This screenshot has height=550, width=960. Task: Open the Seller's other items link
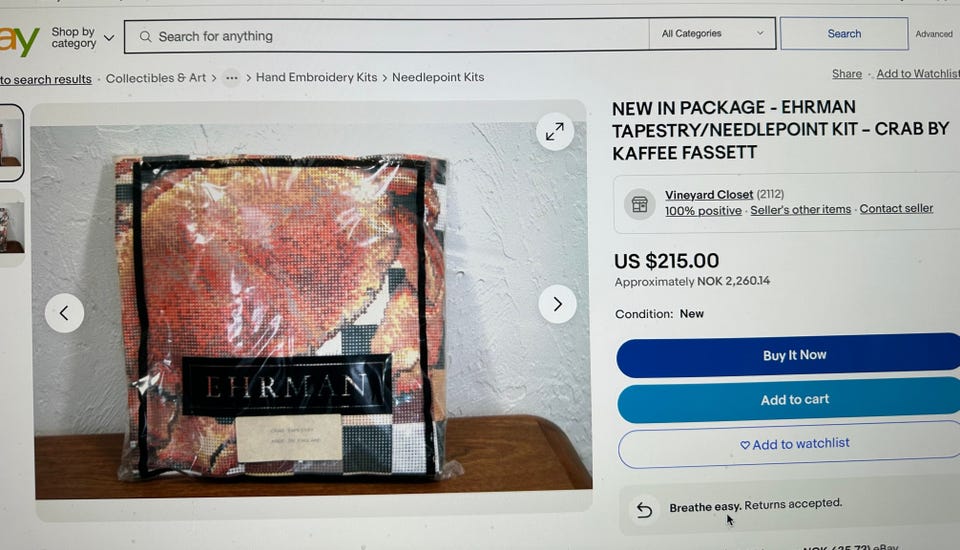pos(801,209)
